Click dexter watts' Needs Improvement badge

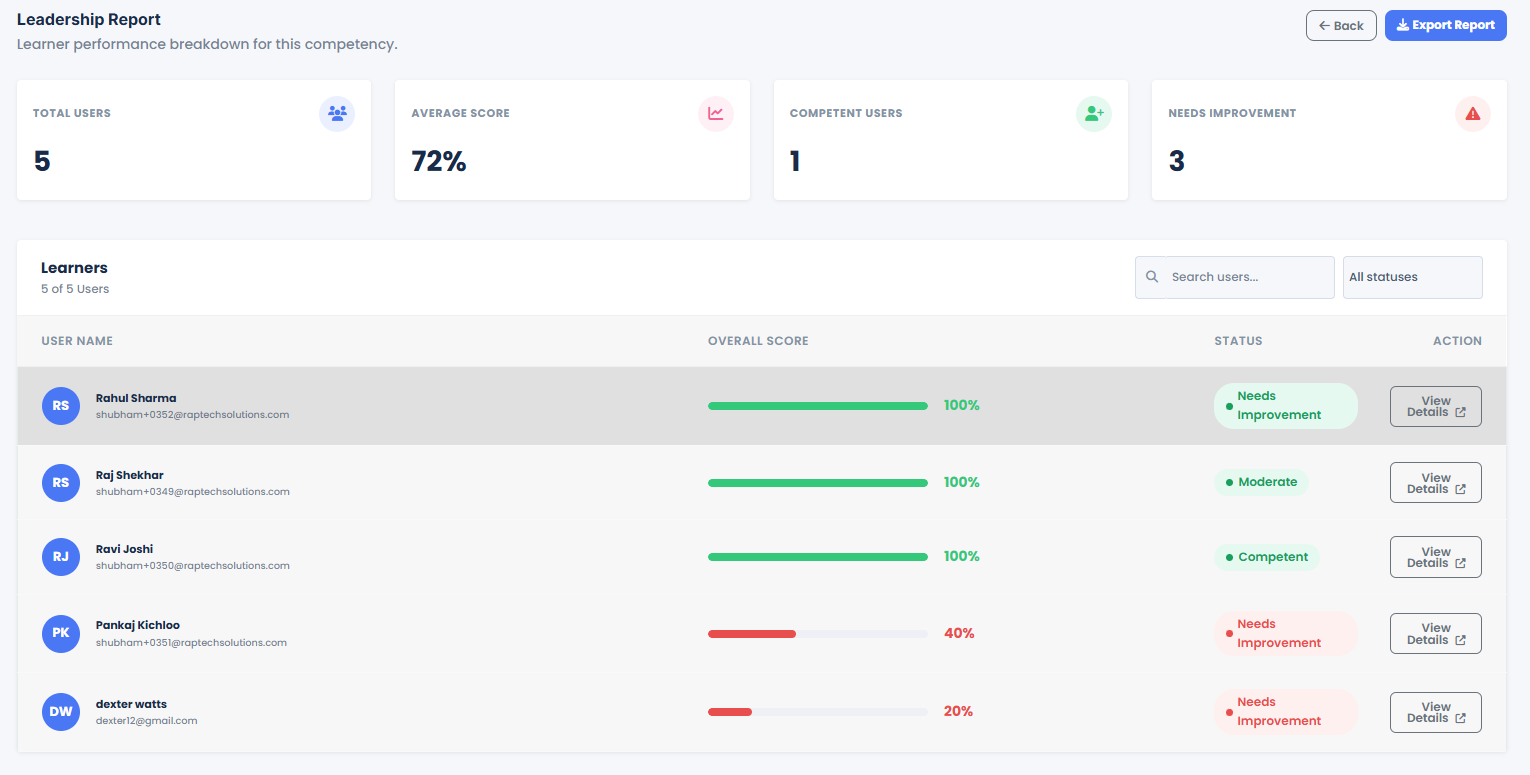[x=1286, y=712]
